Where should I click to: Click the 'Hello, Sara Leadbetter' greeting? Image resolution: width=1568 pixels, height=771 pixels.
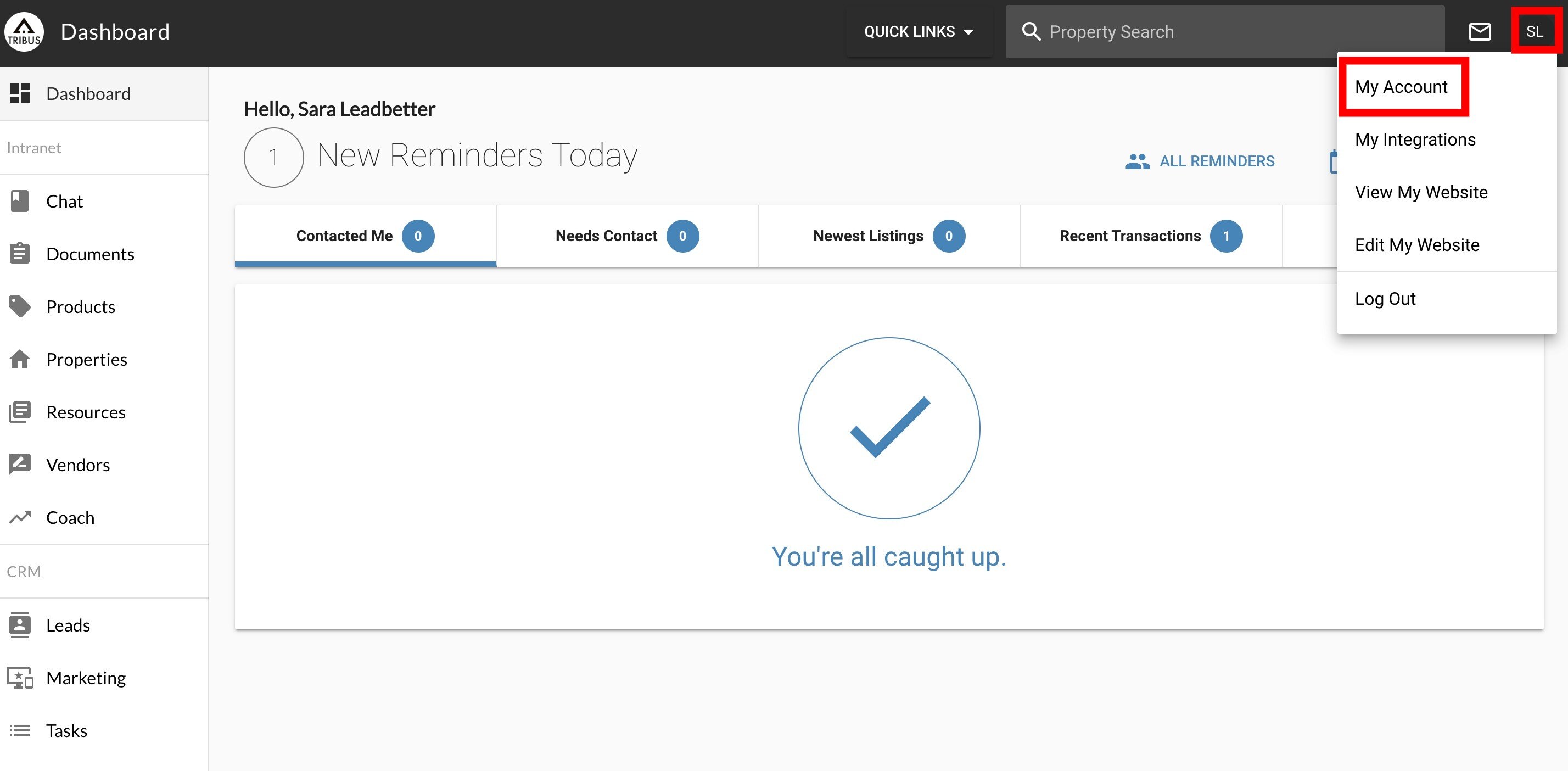coord(339,109)
